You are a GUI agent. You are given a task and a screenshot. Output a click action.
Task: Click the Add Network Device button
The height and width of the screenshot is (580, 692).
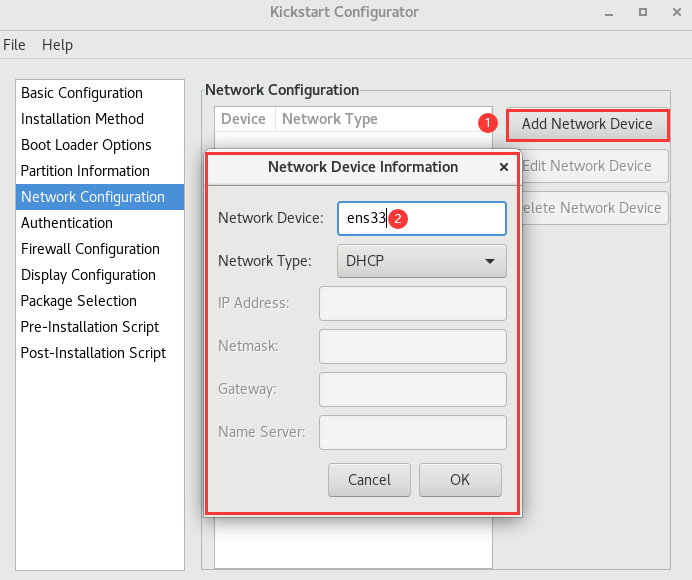point(587,124)
